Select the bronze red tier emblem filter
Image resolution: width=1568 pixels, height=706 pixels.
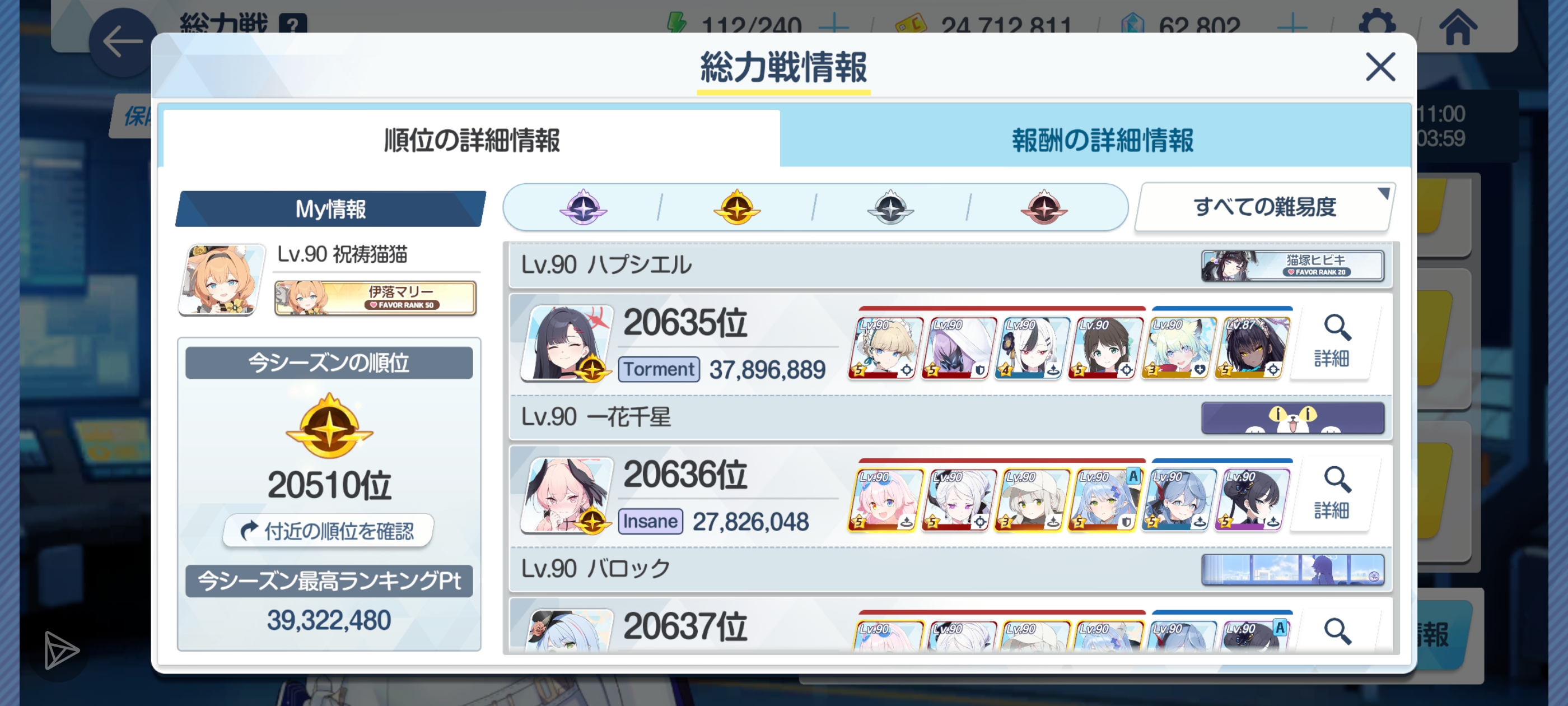[1044, 208]
